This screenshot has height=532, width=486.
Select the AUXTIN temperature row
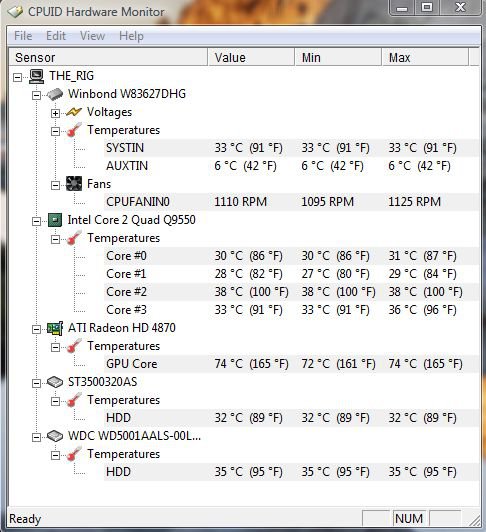click(291, 166)
